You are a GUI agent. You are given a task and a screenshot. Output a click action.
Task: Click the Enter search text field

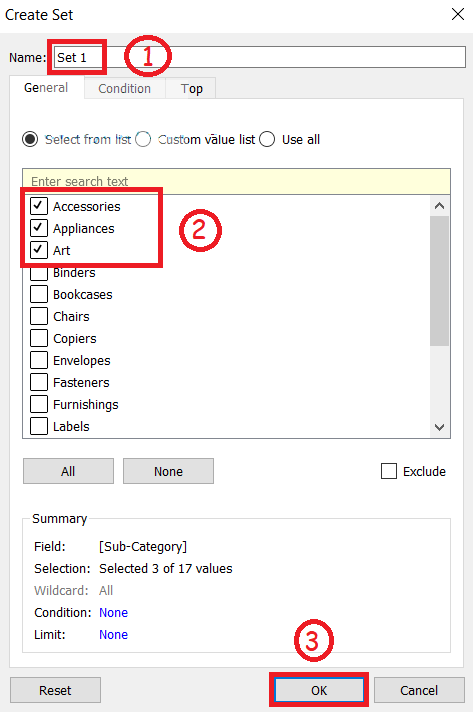(236, 182)
